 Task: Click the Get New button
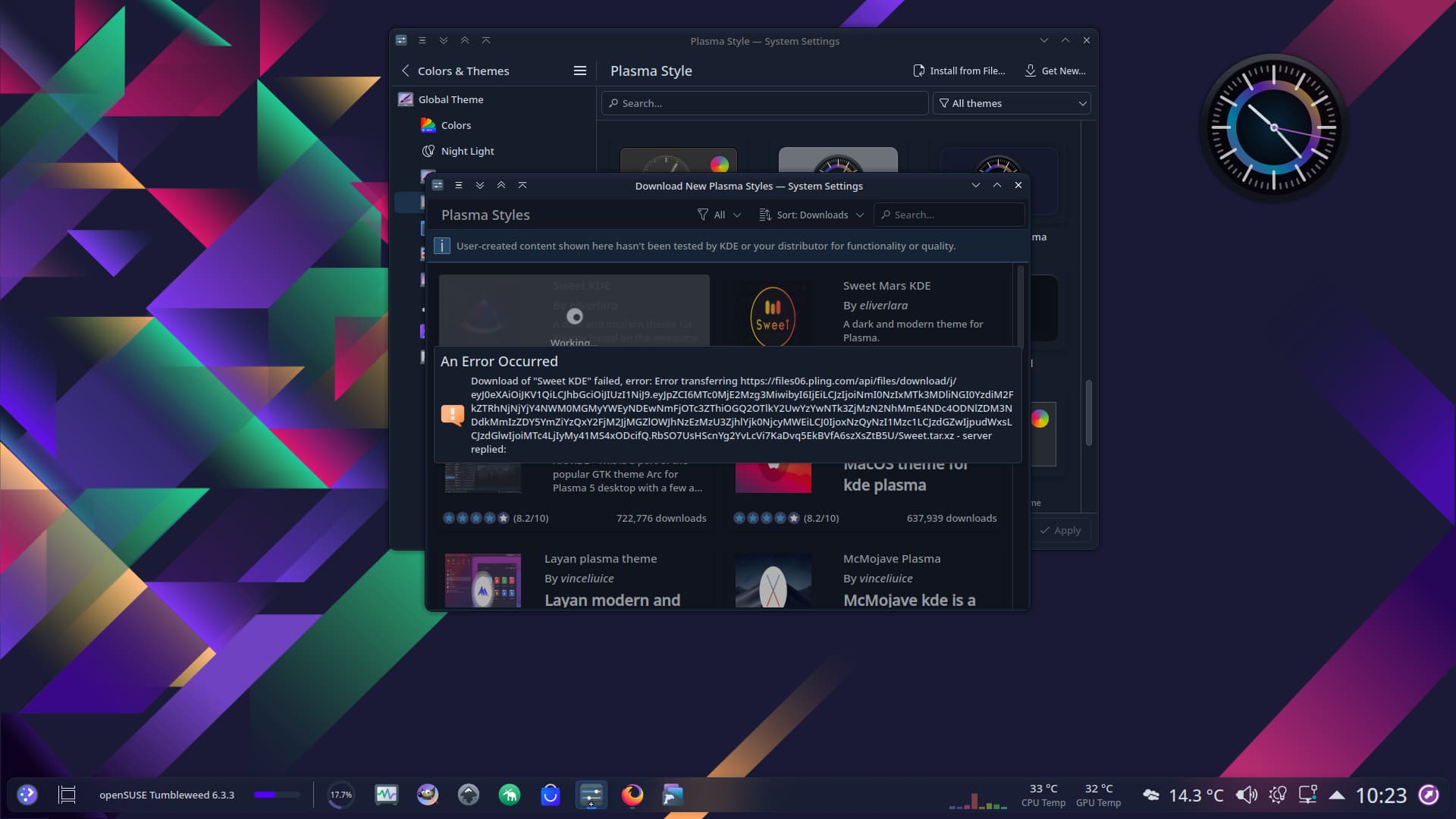point(1055,71)
